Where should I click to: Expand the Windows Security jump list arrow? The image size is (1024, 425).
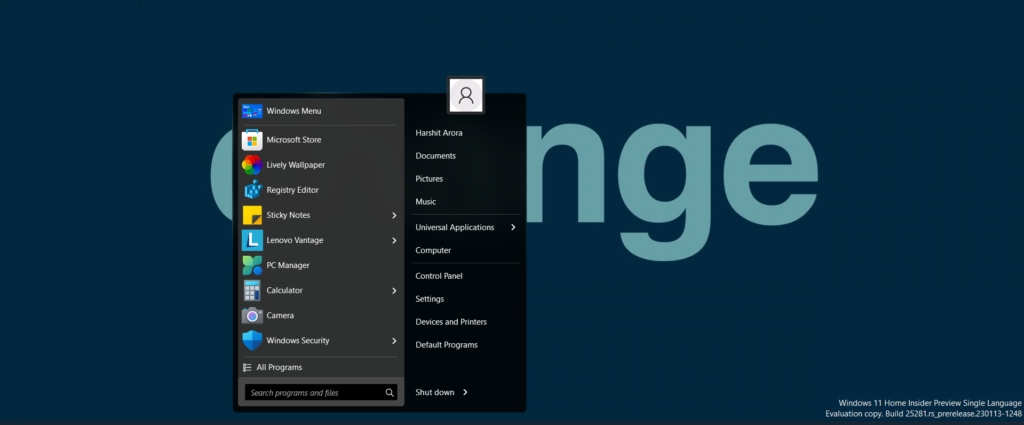click(x=394, y=340)
